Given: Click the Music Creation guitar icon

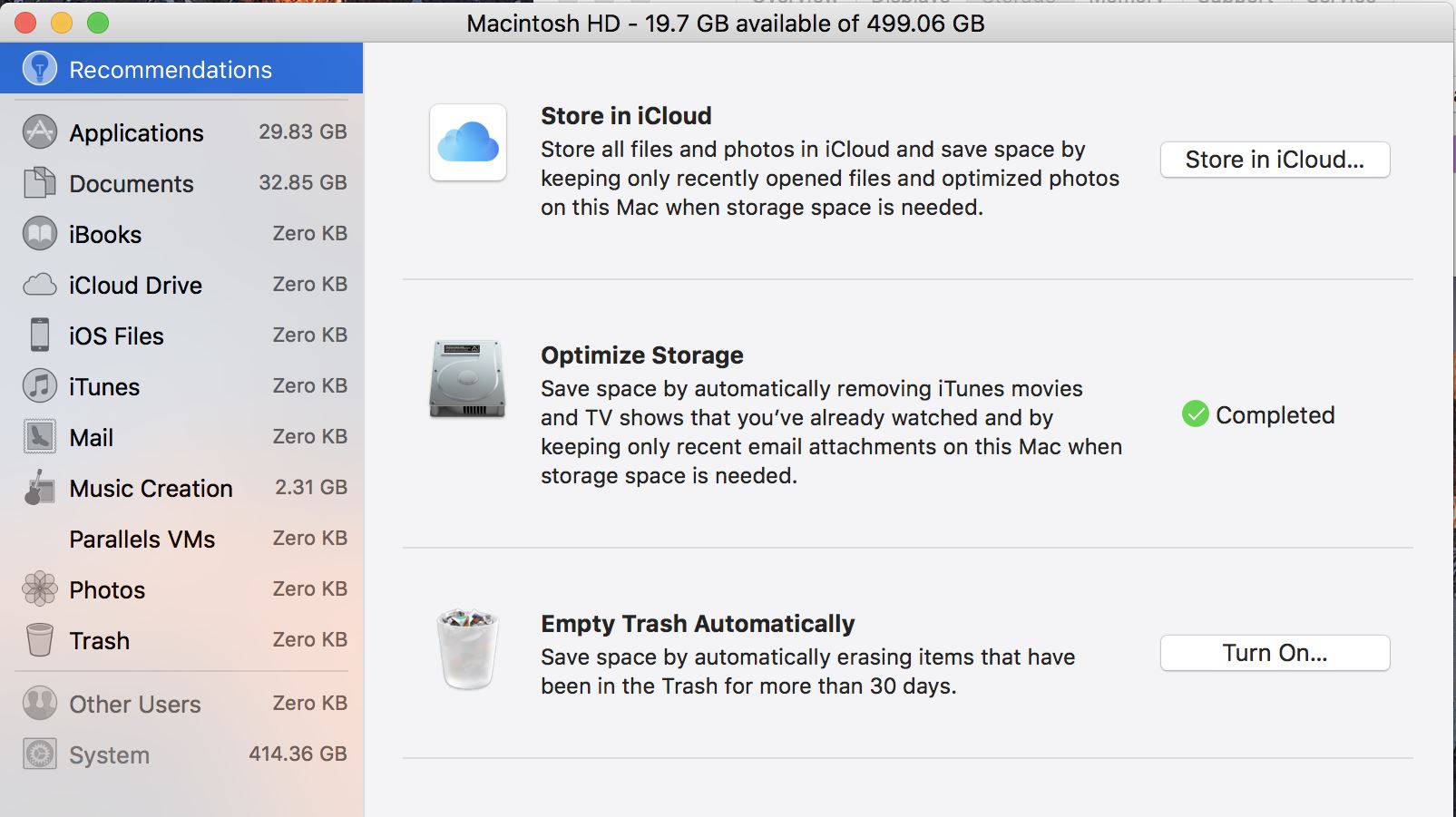Looking at the screenshot, I should (40, 488).
